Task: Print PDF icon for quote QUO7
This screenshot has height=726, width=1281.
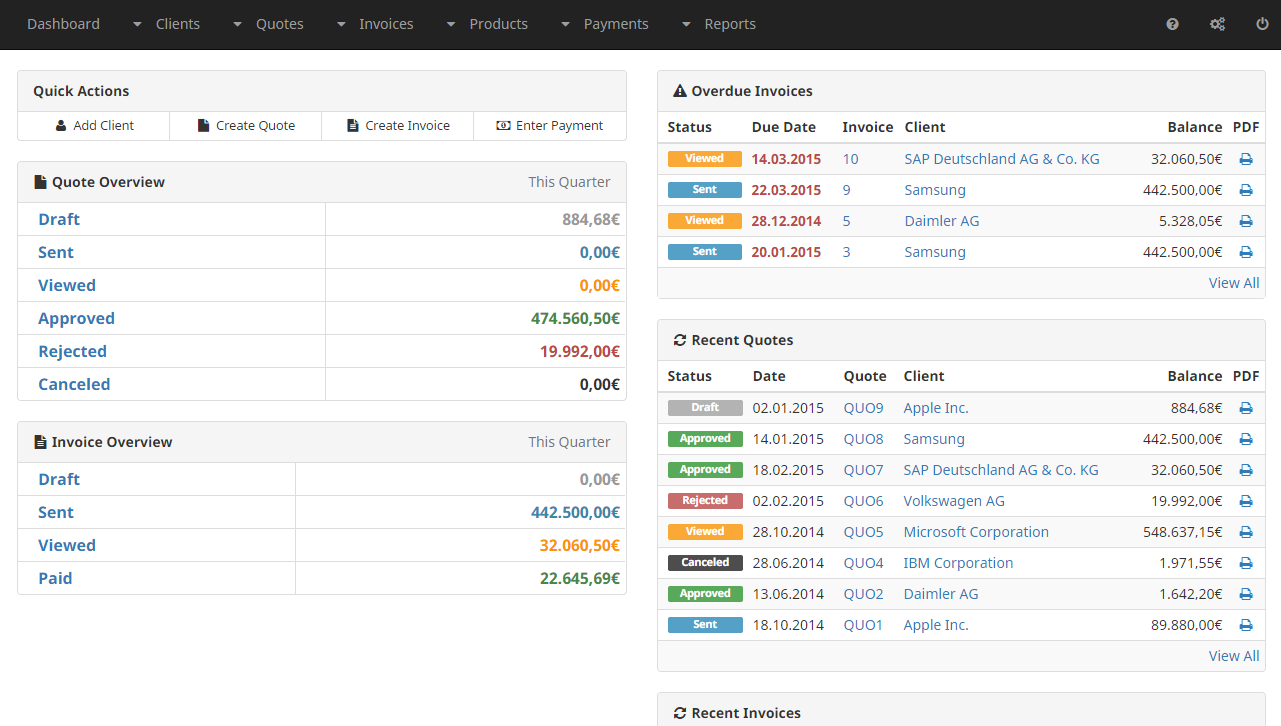Action: point(1246,470)
